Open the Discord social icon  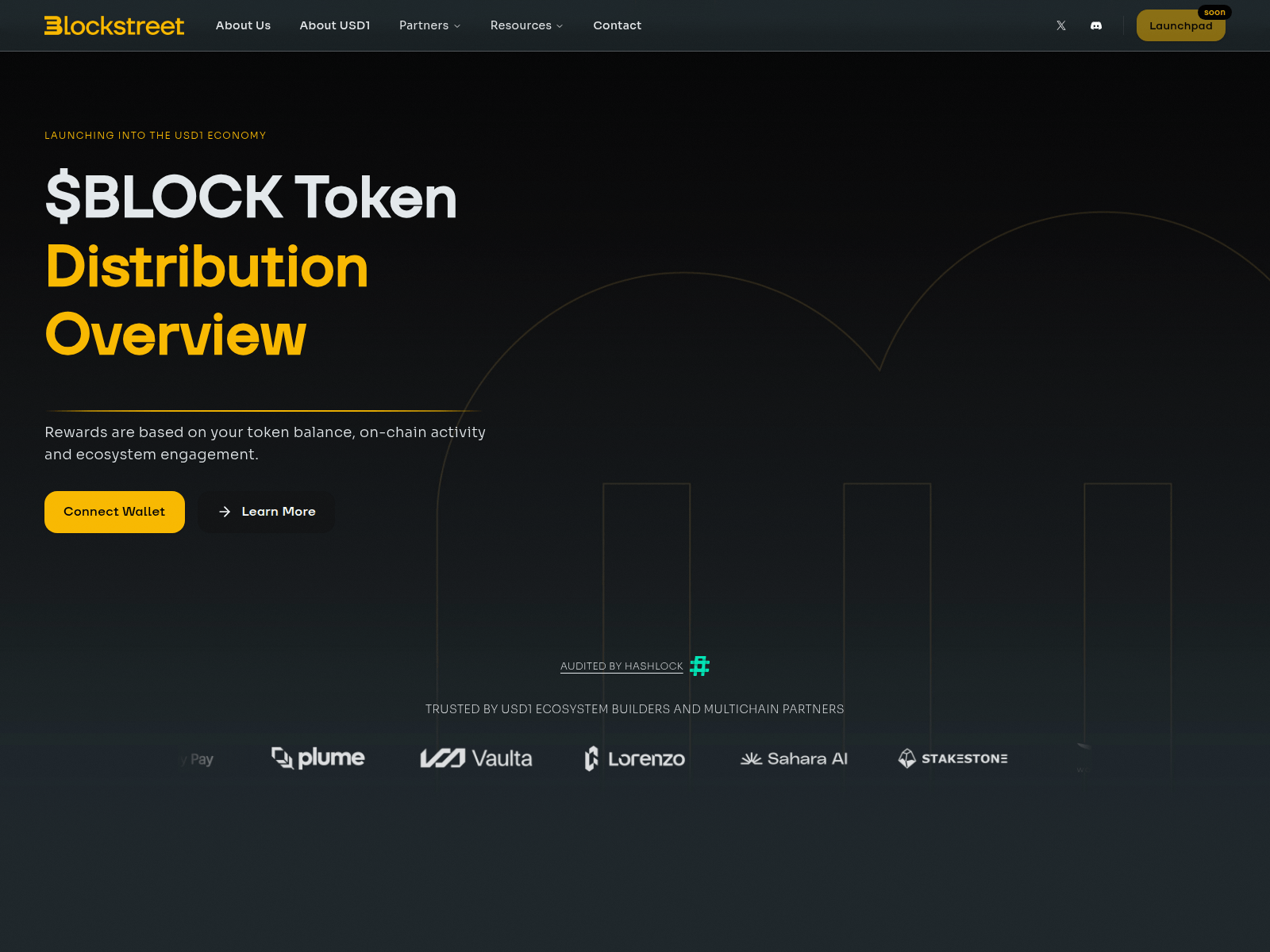point(1096,25)
